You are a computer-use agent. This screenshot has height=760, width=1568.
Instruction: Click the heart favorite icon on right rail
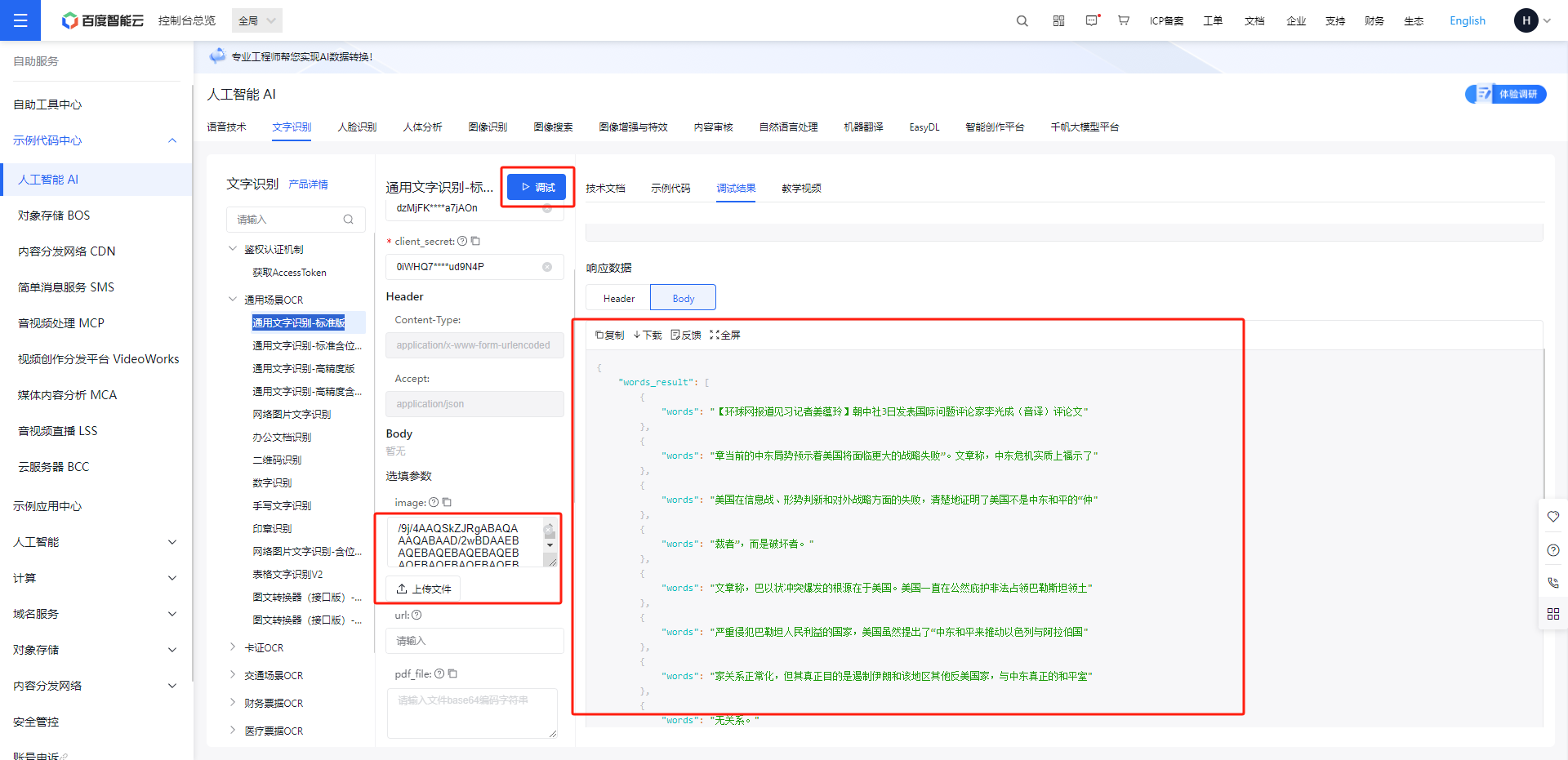pyautogui.click(x=1553, y=517)
